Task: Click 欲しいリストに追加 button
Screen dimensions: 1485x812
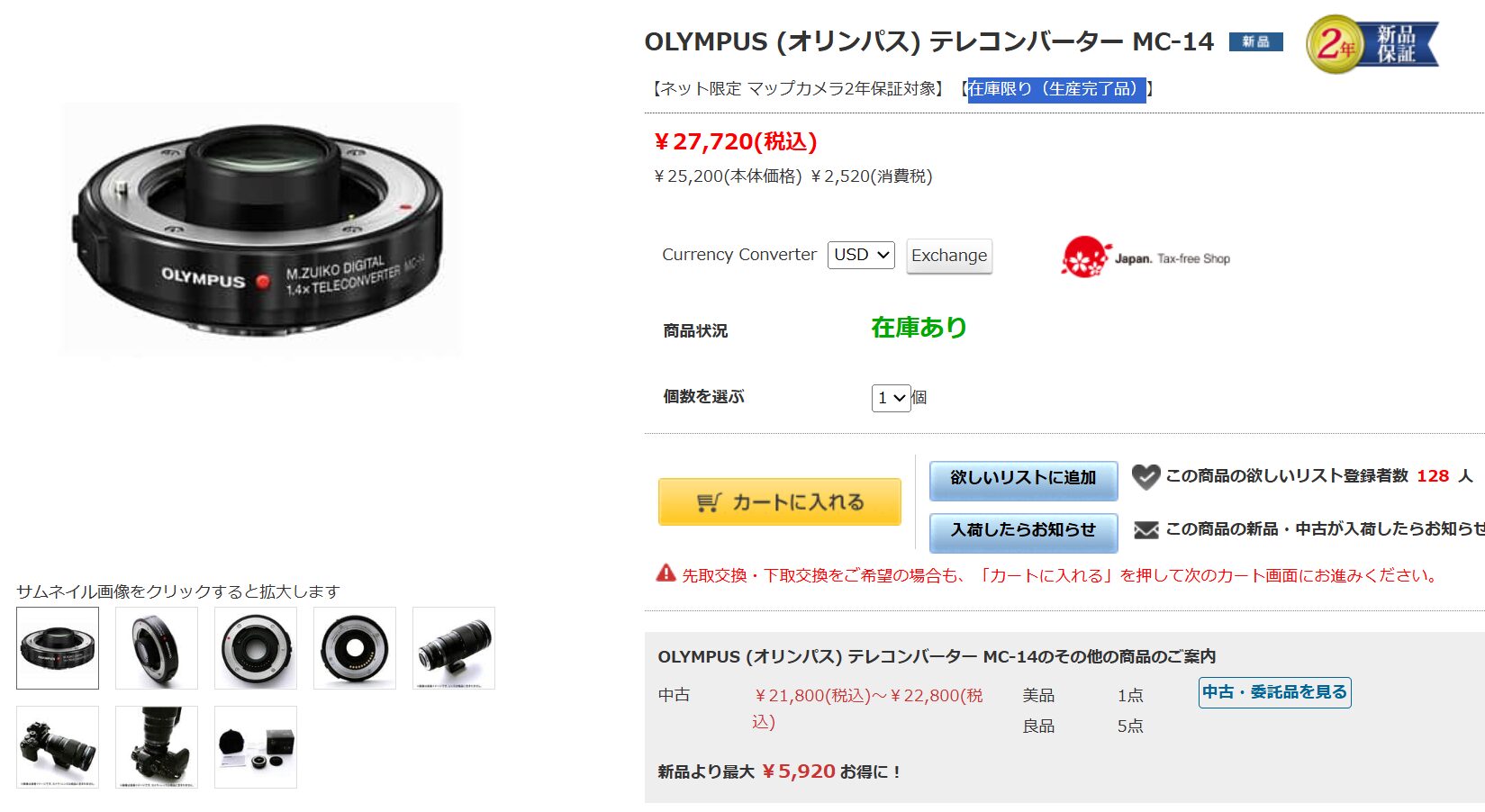Action: coord(1023,480)
